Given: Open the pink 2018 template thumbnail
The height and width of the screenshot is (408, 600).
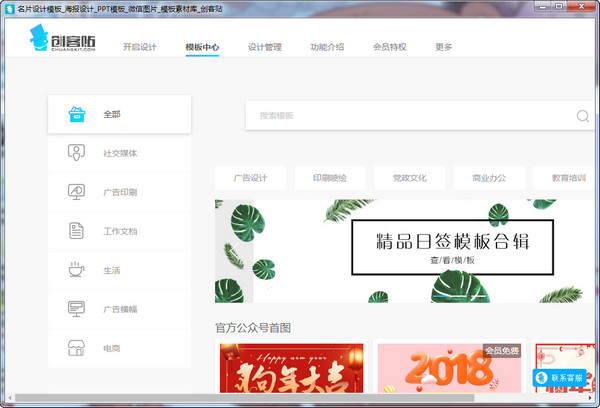Looking at the screenshot, I should (449, 368).
